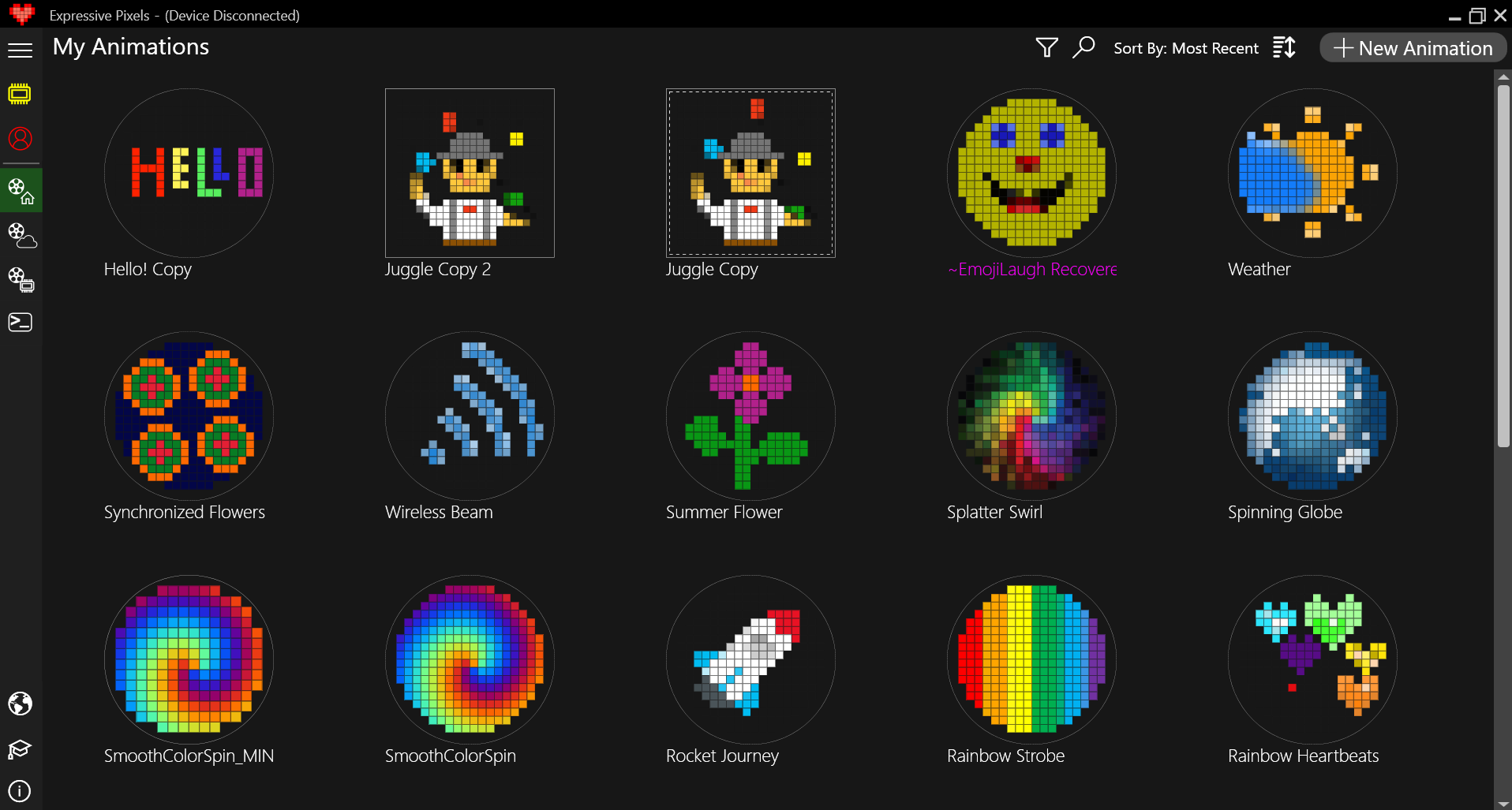Start a search using the magnifier icon

[x=1084, y=47]
